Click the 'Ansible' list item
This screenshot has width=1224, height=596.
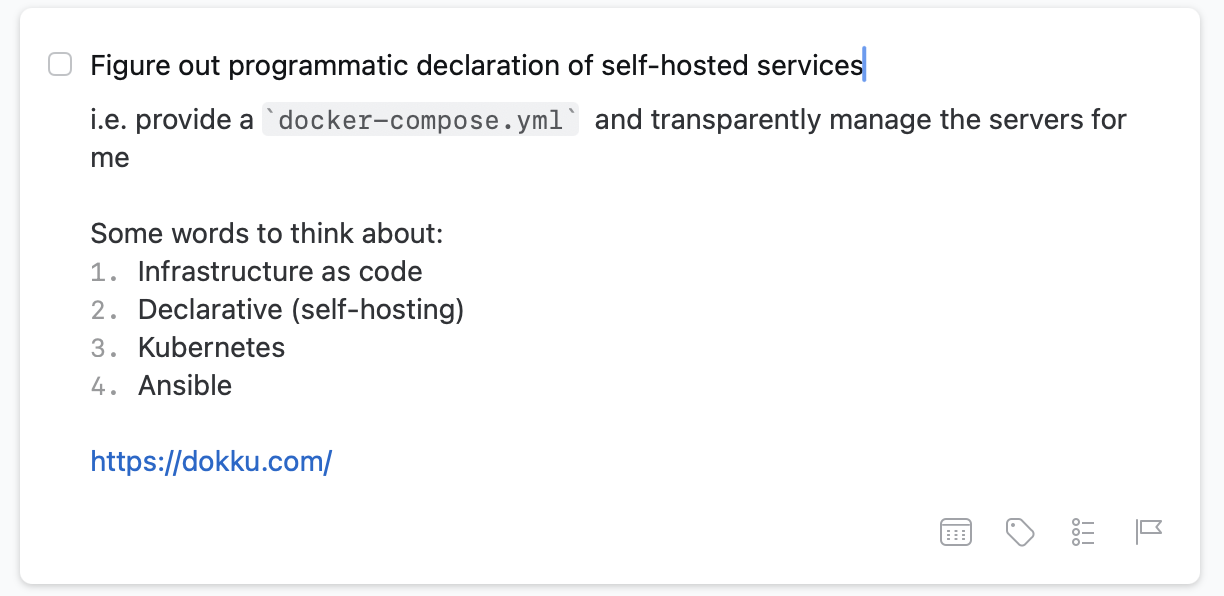pos(185,386)
